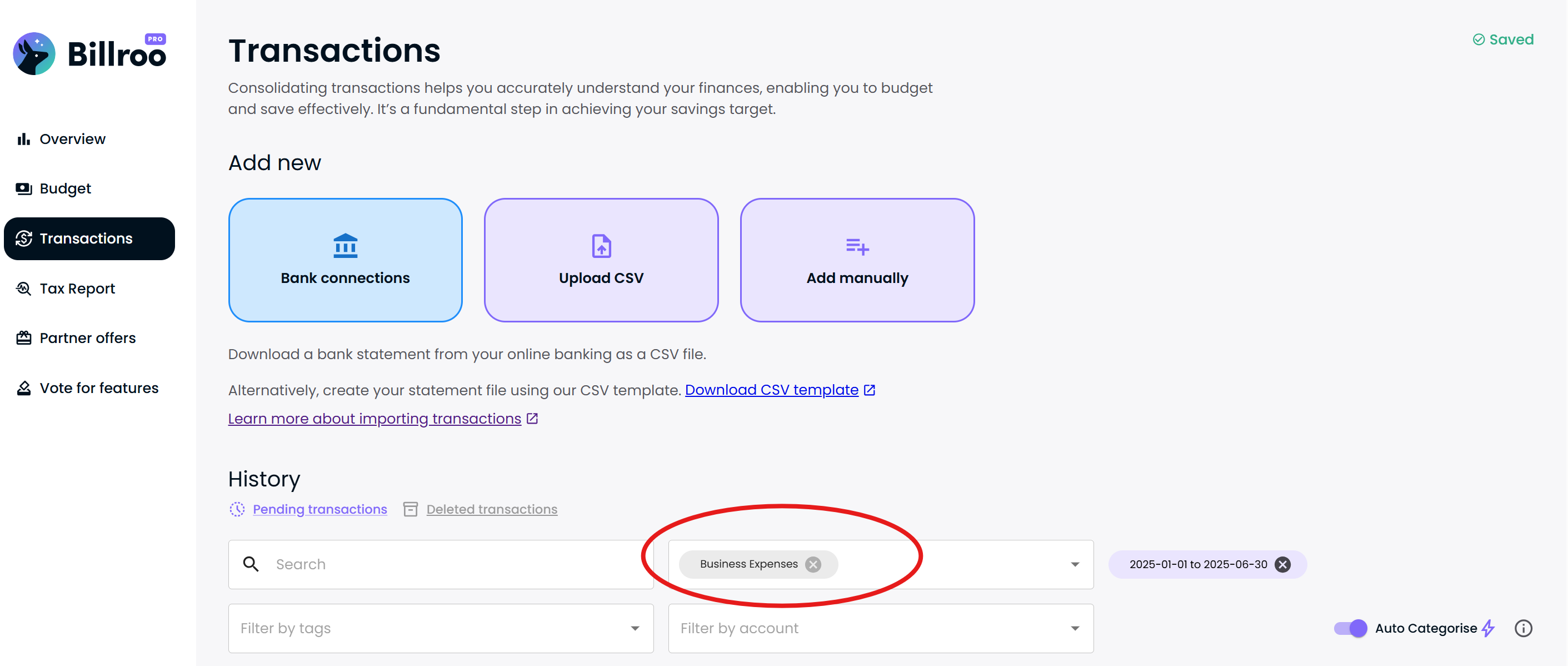Click the pending transactions clock icon
This screenshot has width=1568, height=666.
[x=237, y=510]
